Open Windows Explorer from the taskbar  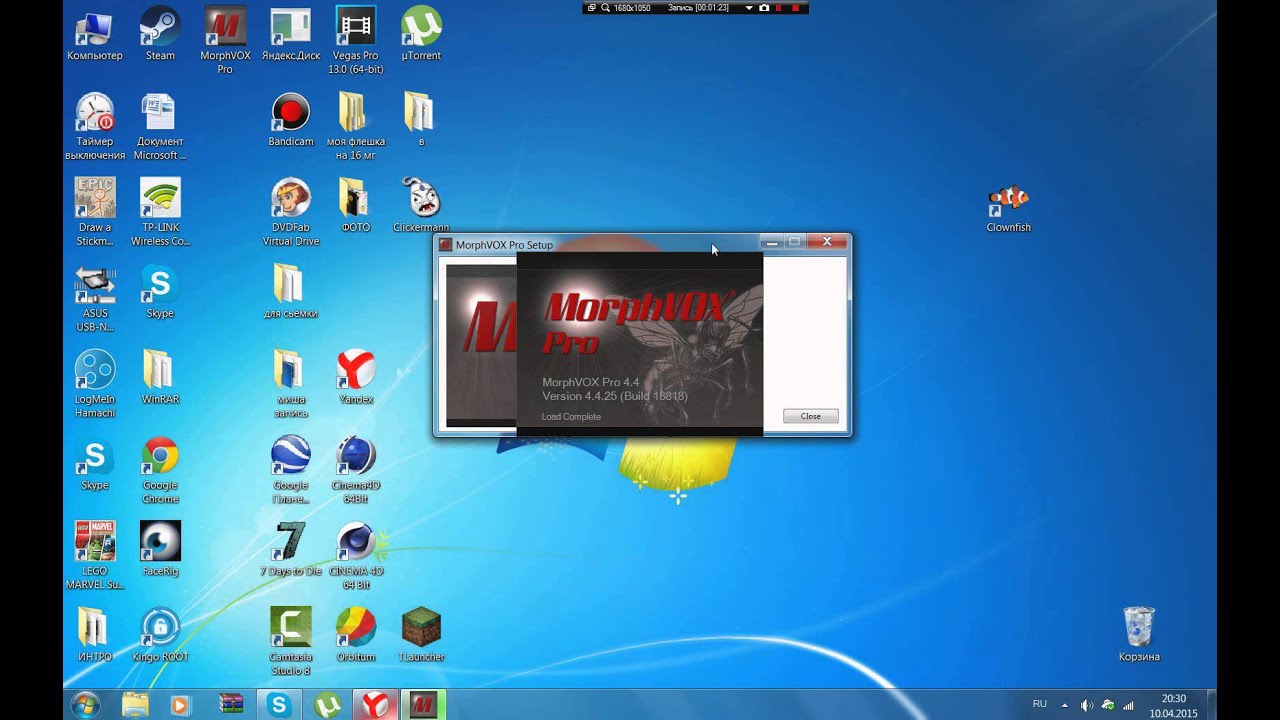[x=135, y=705]
